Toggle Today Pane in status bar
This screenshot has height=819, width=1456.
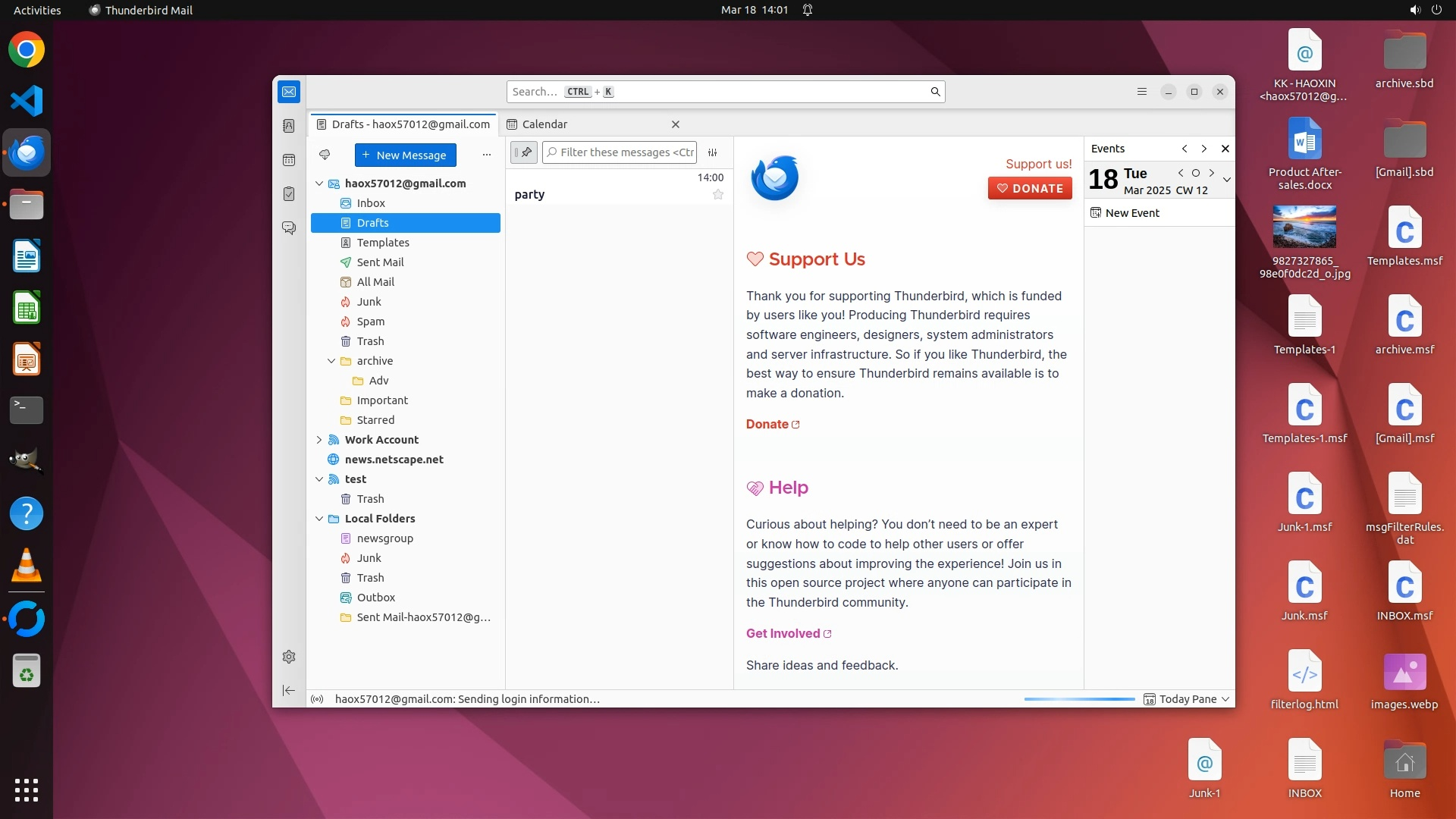click(1187, 699)
